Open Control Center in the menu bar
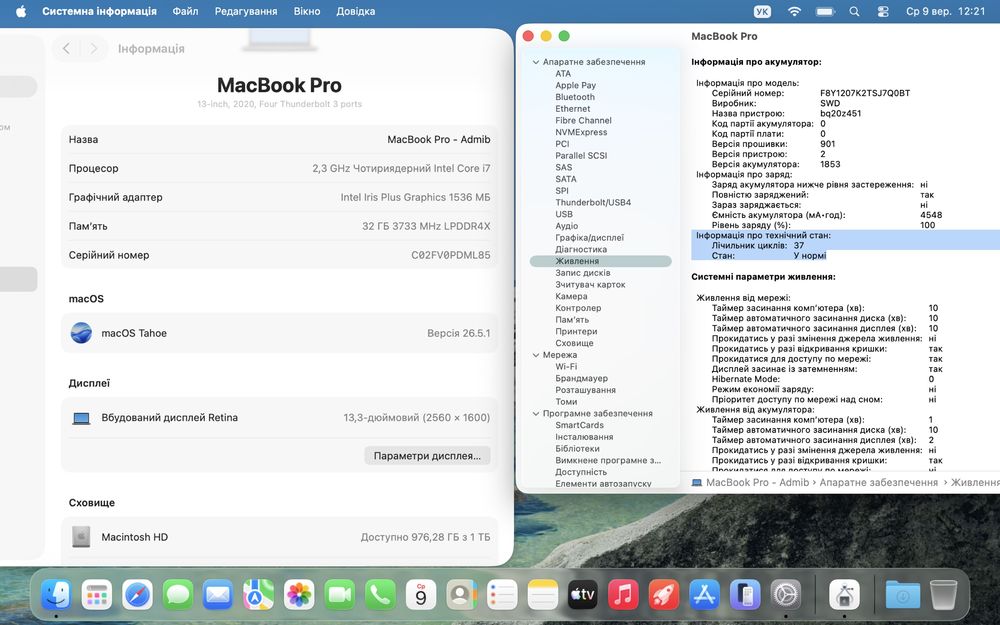Screen dimensions: 1000x625 pyautogui.click(x=883, y=11)
